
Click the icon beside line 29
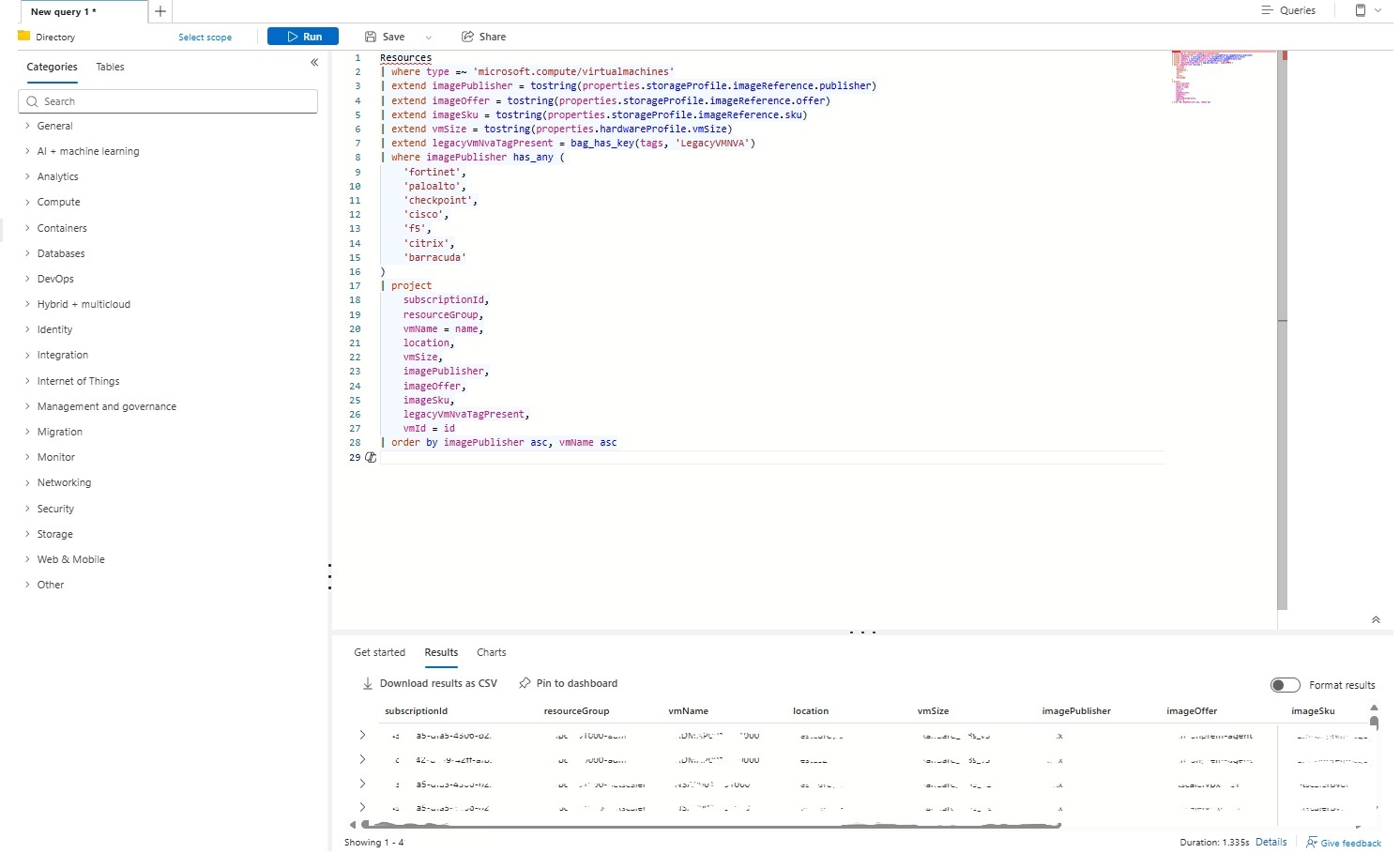point(371,457)
